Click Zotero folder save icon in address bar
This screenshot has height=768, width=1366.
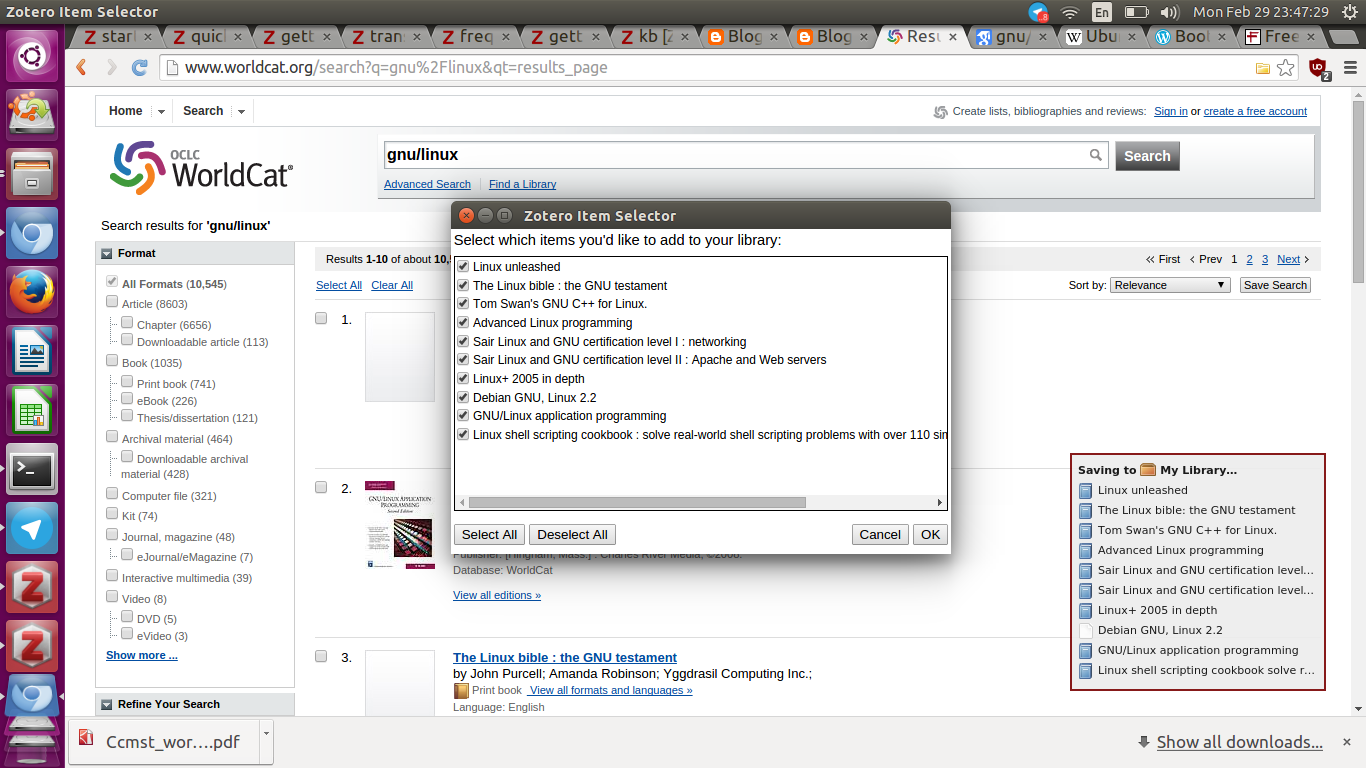click(1263, 68)
